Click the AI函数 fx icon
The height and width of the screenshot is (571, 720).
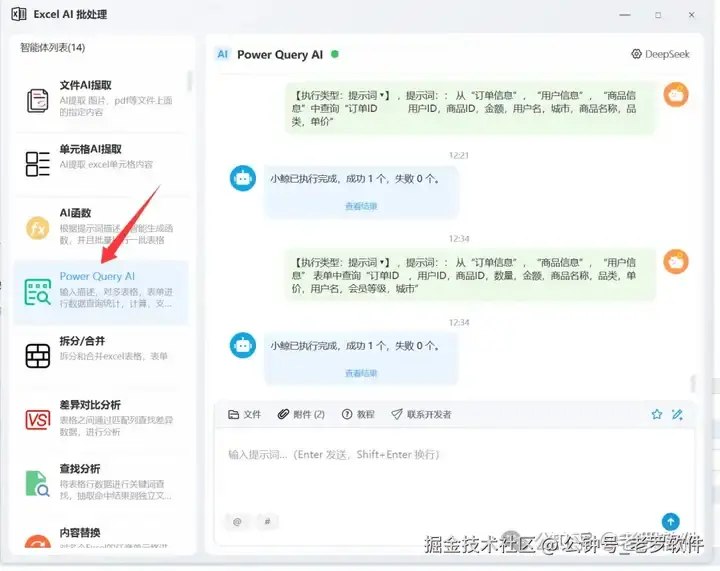(x=38, y=228)
